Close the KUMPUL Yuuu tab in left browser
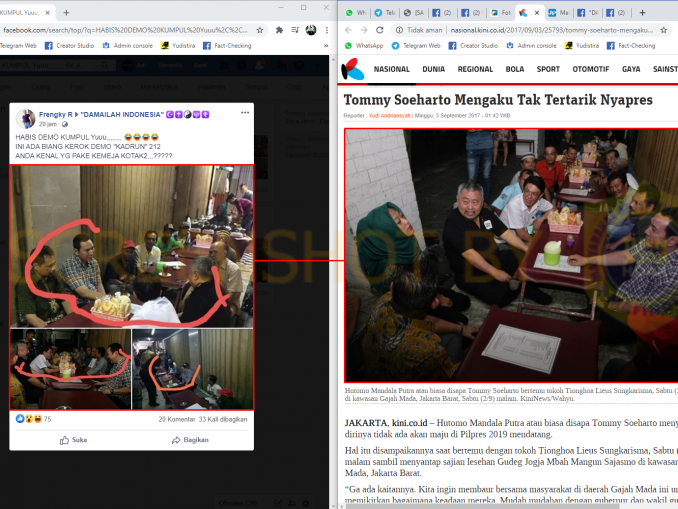The width and height of the screenshot is (678, 509). point(48,13)
